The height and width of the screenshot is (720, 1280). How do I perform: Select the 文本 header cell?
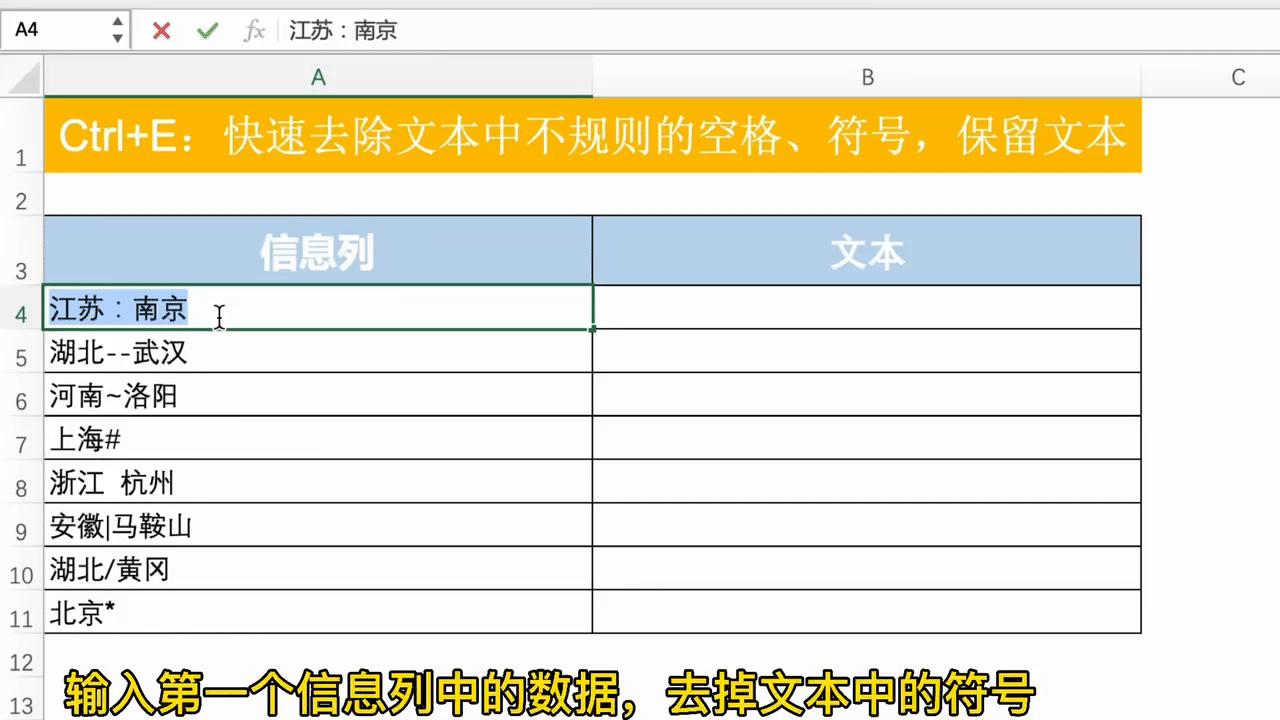coord(867,251)
